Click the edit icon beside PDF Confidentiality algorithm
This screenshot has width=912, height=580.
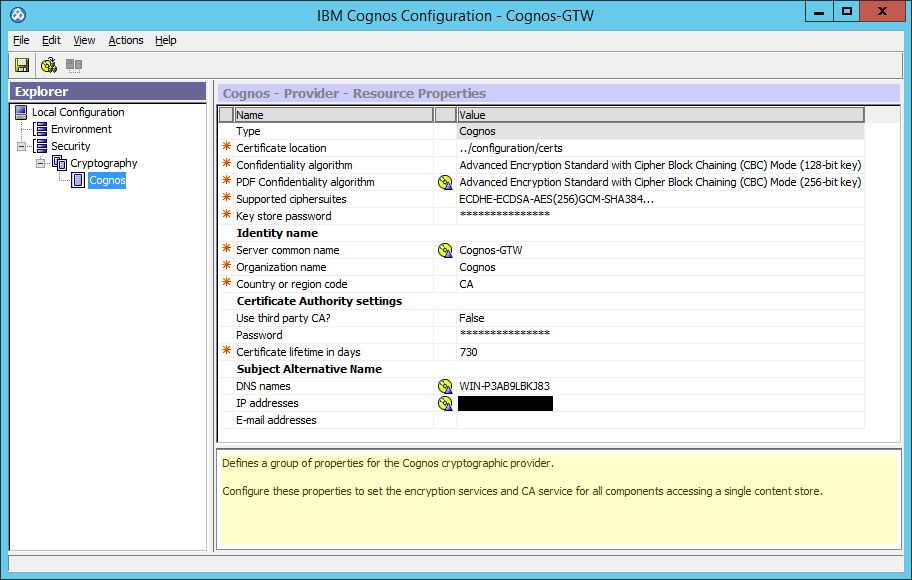(x=445, y=182)
